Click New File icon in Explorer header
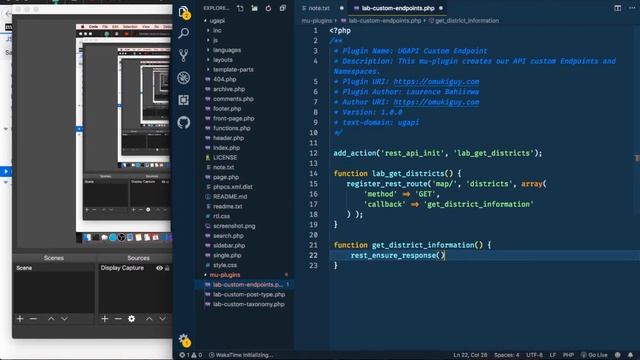The height and width of the screenshot is (360, 640). [240, 8]
